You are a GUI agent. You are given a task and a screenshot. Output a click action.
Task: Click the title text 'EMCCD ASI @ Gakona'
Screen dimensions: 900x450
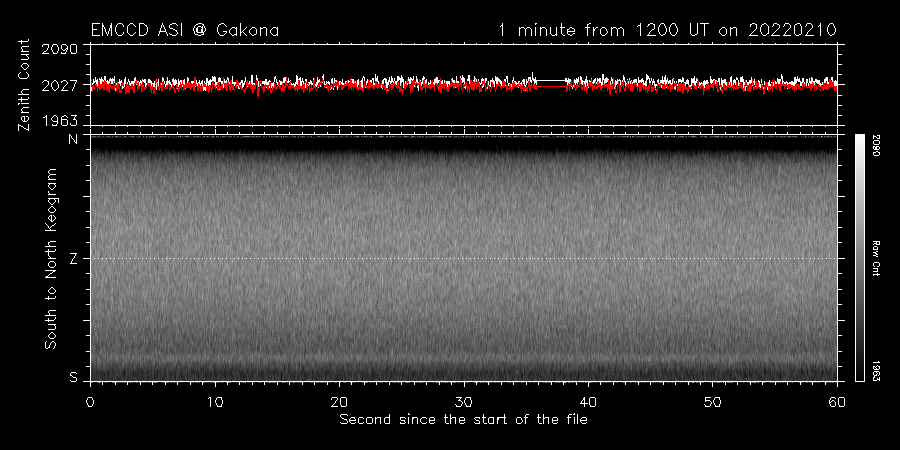coord(185,30)
